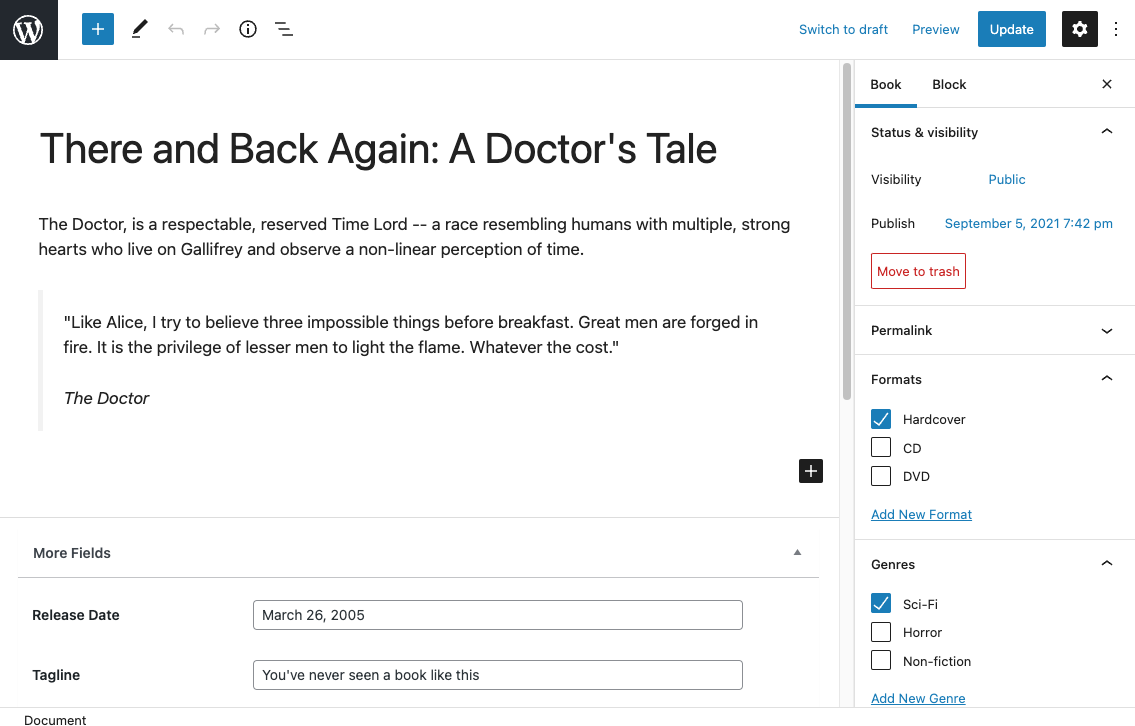
Task: Open Details with the info icon
Action: pyautogui.click(x=247, y=29)
